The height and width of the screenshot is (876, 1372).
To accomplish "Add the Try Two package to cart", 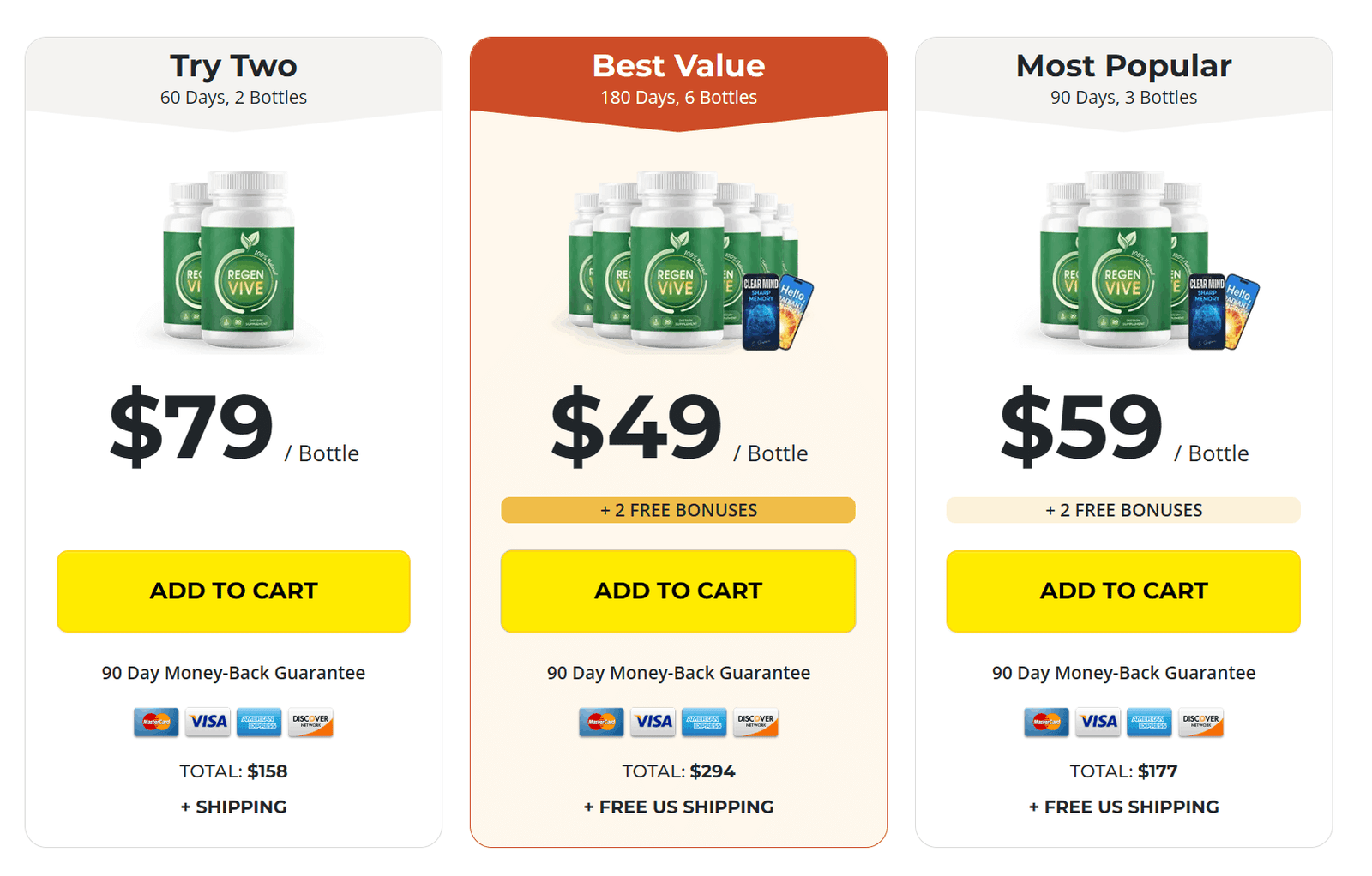I will tap(233, 591).
